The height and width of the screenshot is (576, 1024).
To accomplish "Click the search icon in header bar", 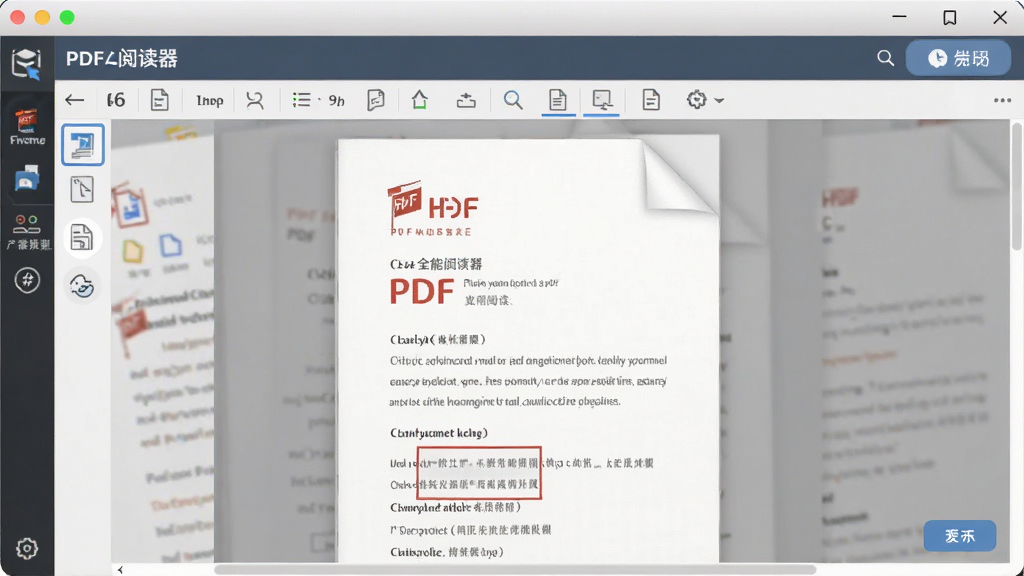I will 886,58.
